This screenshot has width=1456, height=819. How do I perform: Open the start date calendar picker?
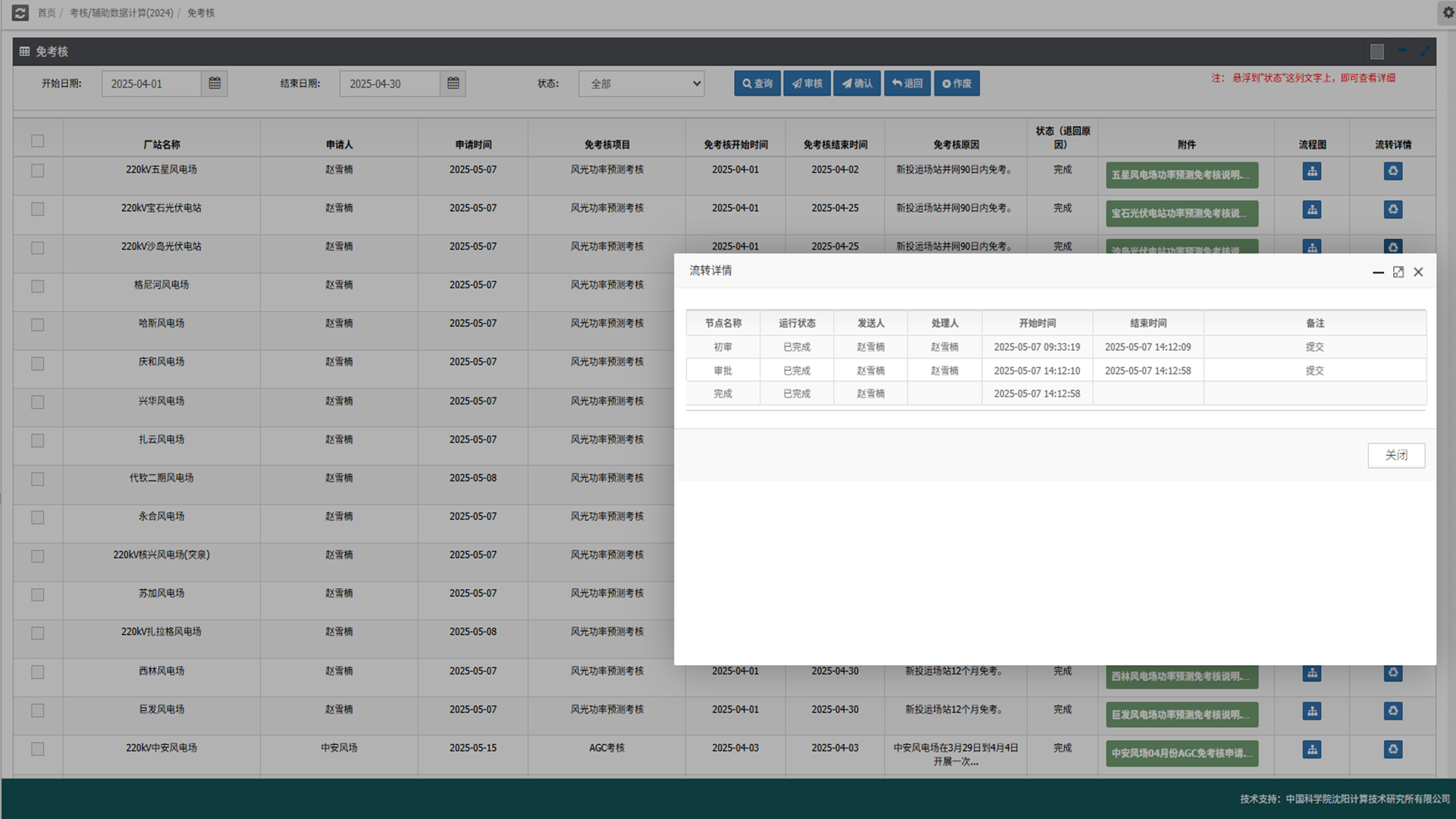pyautogui.click(x=215, y=83)
